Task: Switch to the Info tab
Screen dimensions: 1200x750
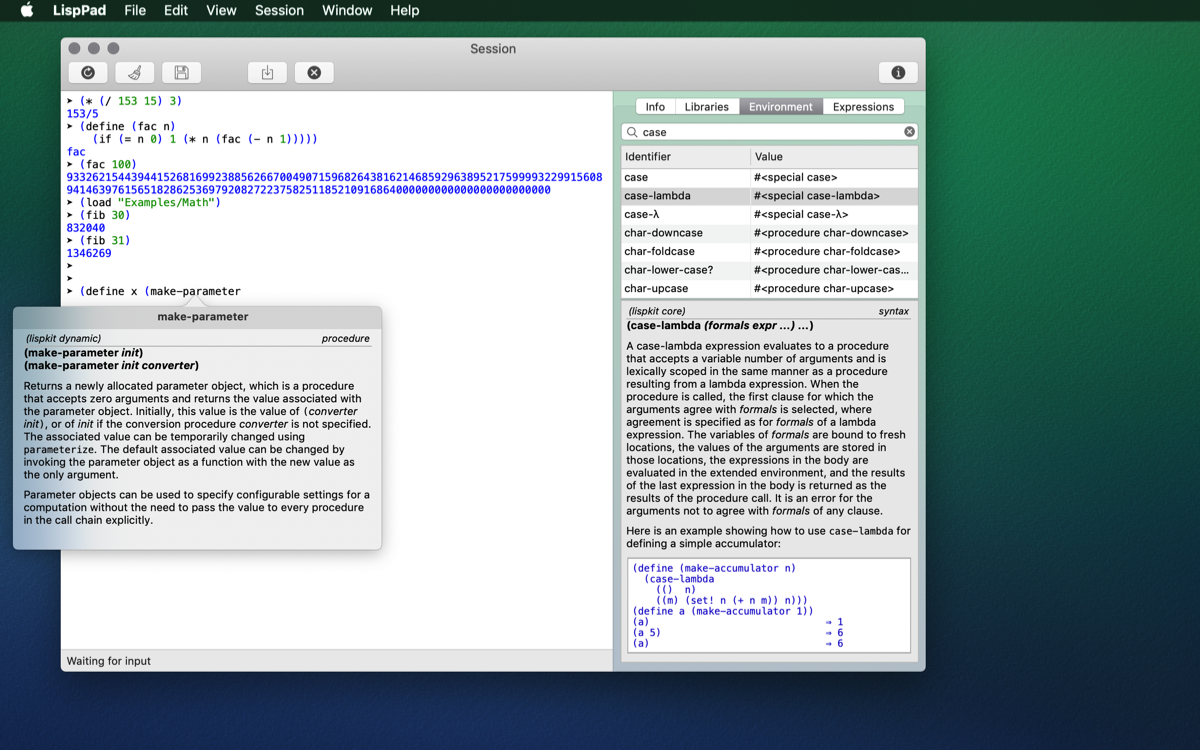Action: tap(655, 106)
